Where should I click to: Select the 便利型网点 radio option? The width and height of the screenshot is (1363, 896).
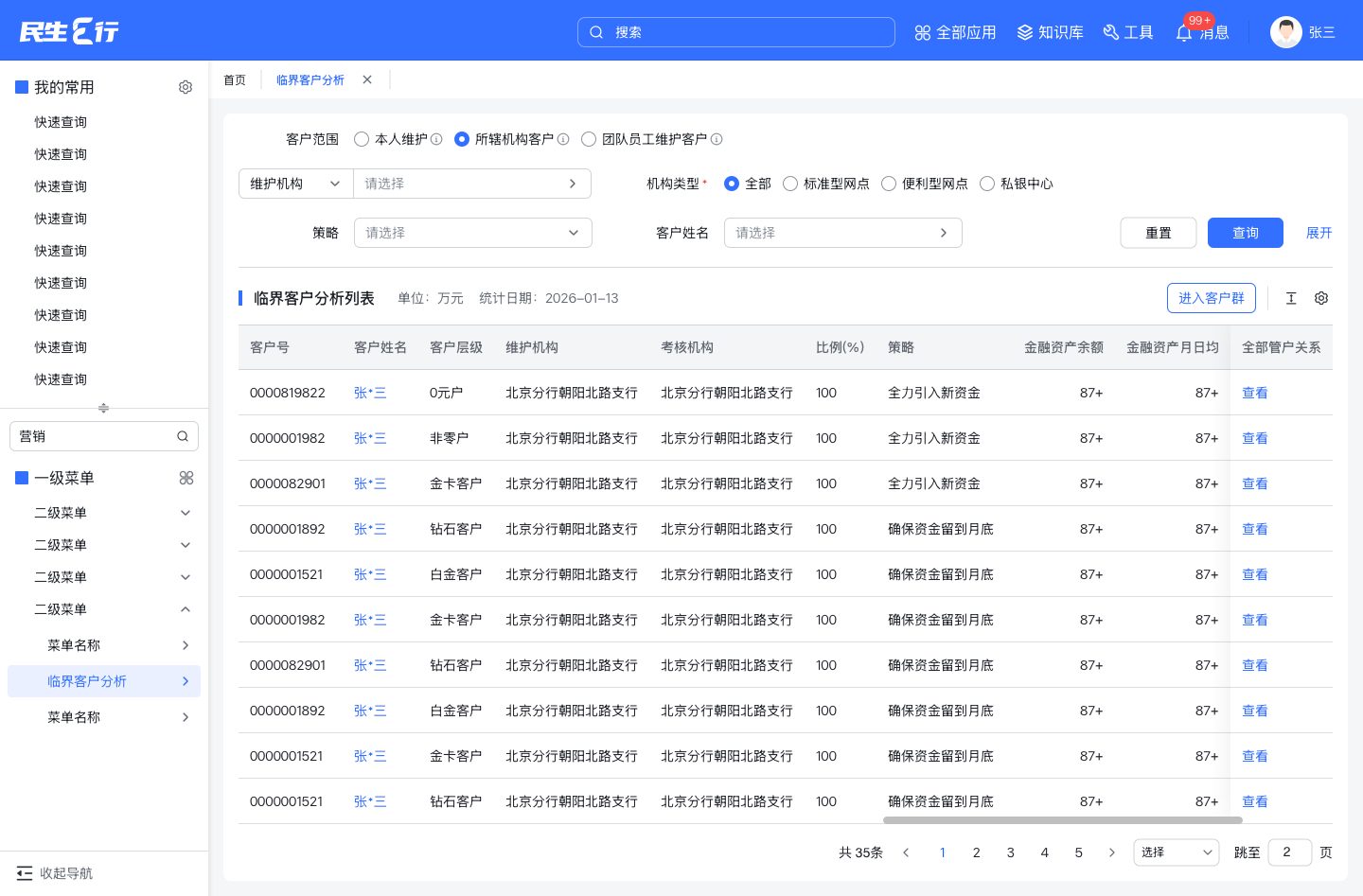889,184
